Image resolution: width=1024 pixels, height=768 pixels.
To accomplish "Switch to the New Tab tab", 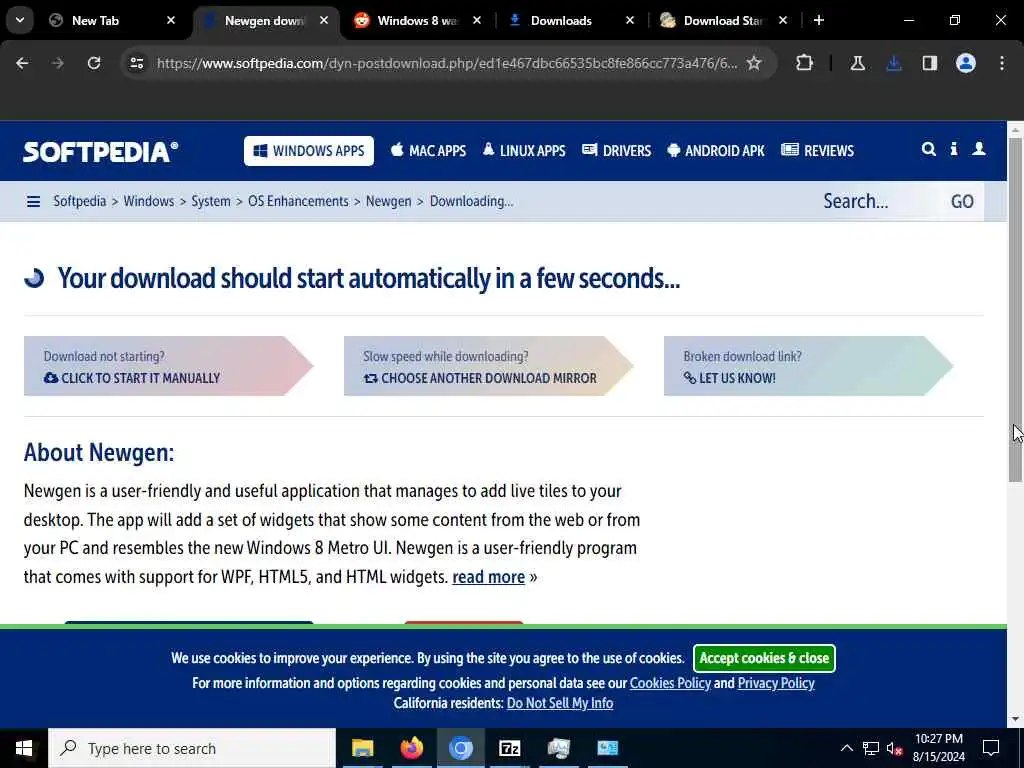I will 112,20.
